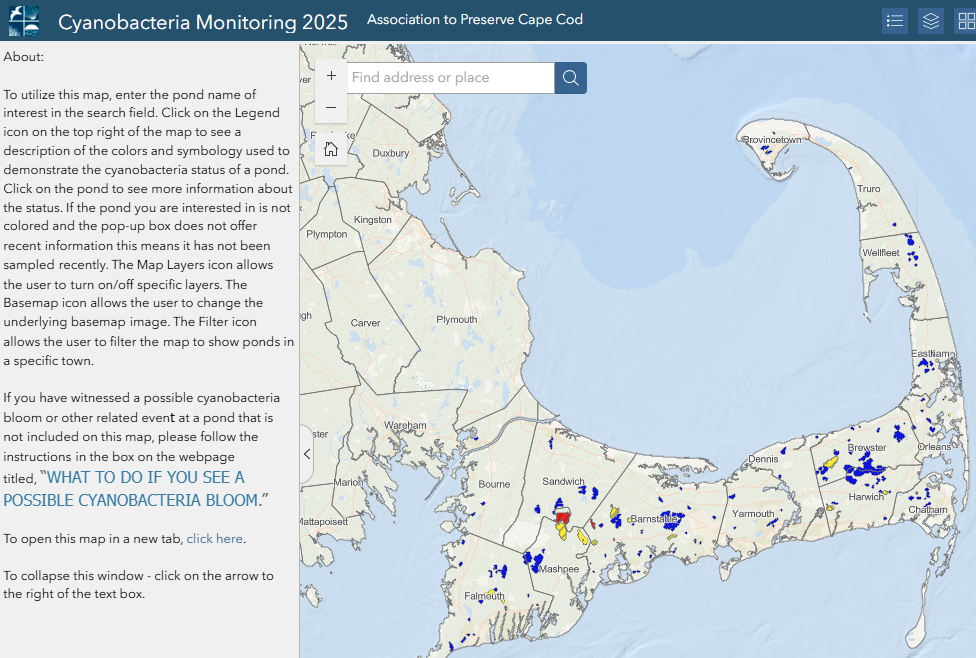Collapse the About panel with arrow
Viewport: 976px width, 658px height.
point(307,454)
